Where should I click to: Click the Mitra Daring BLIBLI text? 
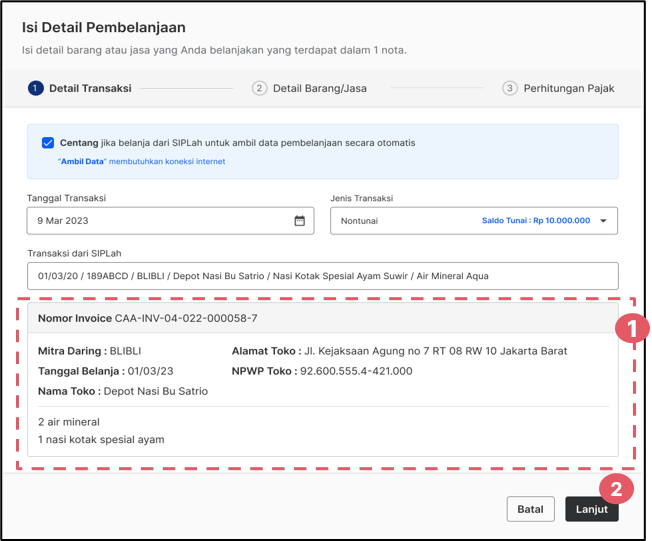click(90, 351)
